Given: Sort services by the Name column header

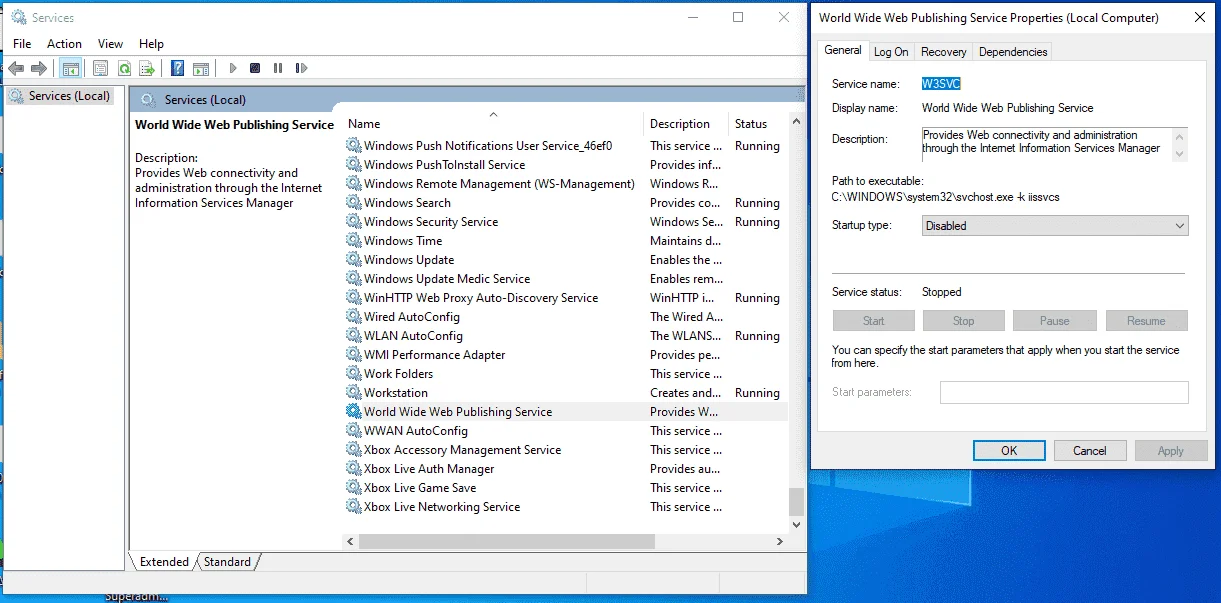Looking at the screenshot, I should click(493, 124).
